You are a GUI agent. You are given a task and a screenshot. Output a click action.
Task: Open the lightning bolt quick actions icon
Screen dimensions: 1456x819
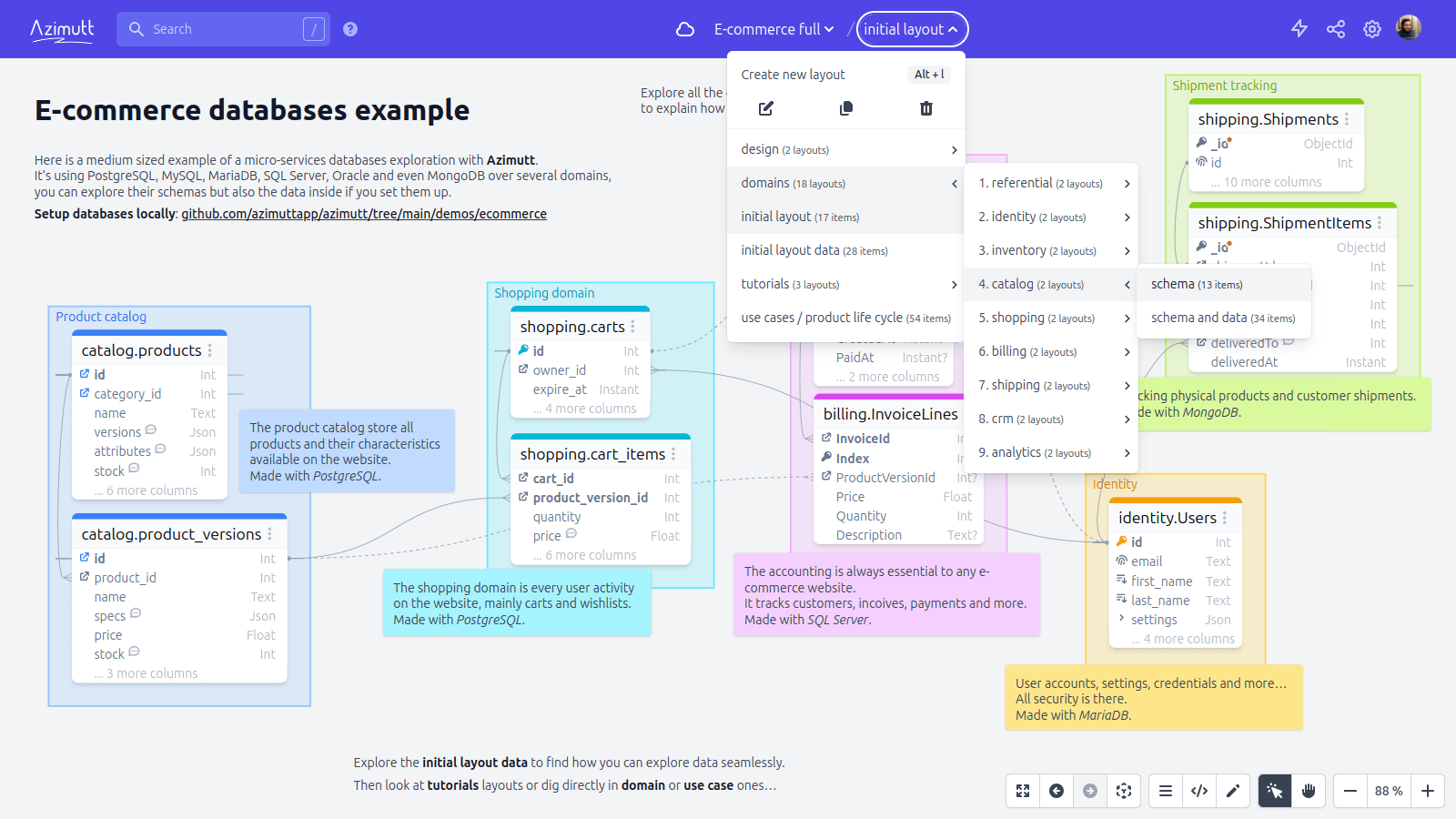(x=1299, y=28)
